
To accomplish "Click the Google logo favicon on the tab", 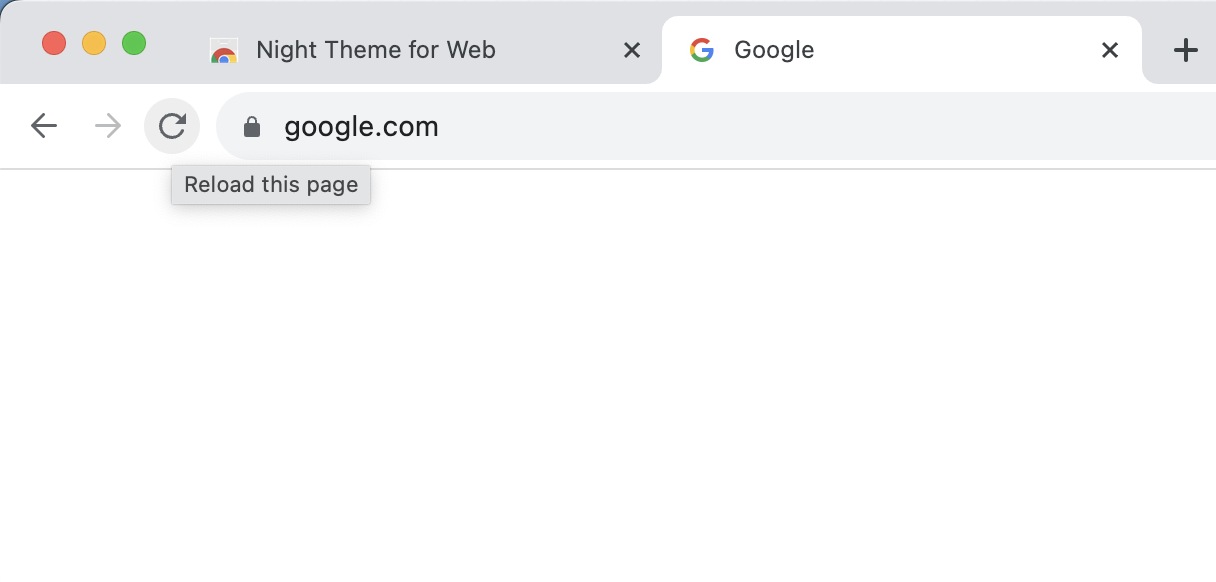I will tap(702, 50).
